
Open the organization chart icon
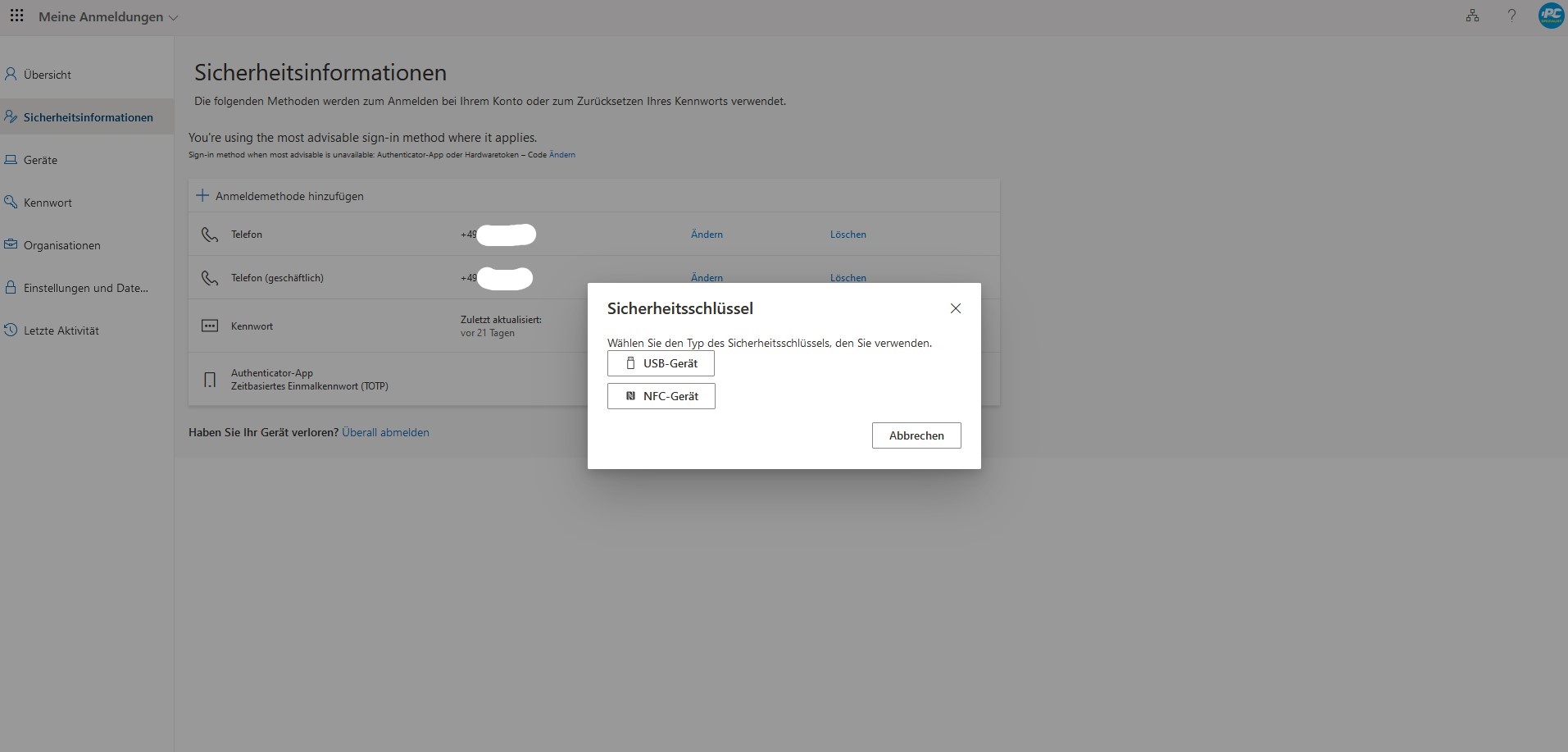coord(1472,16)
